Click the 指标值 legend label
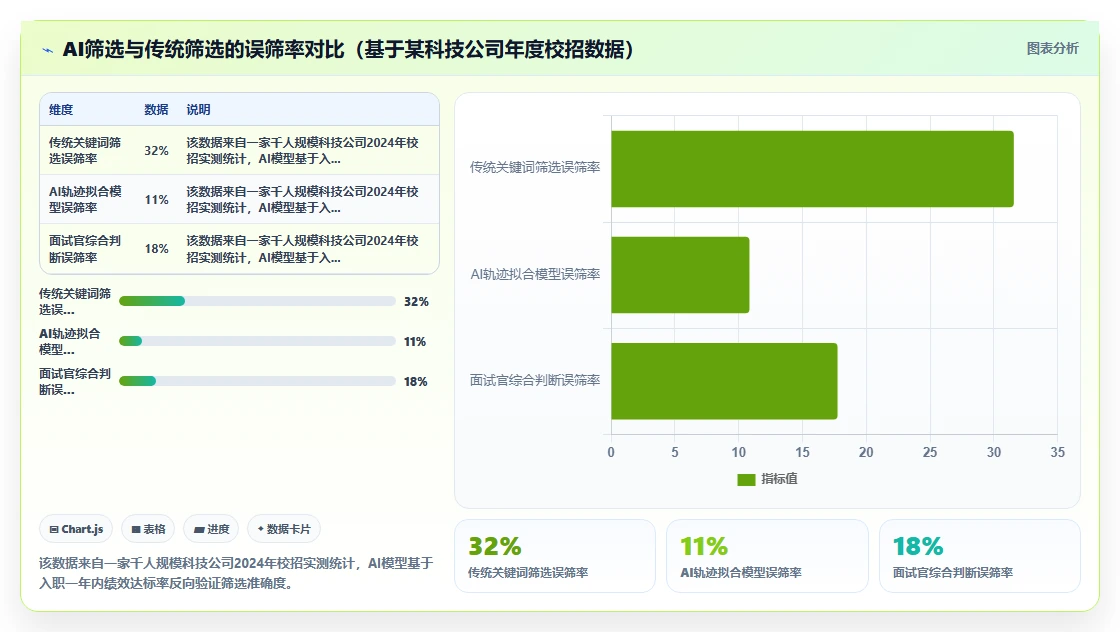 tap(779, 478)
